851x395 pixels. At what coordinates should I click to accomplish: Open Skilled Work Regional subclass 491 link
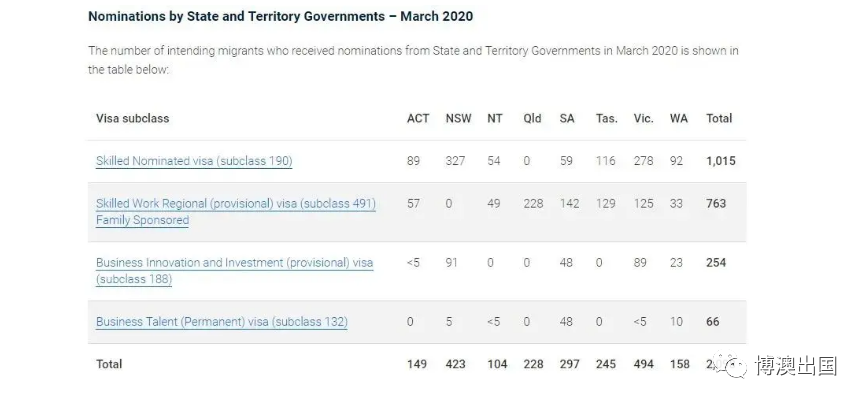(x=236, y=203)
